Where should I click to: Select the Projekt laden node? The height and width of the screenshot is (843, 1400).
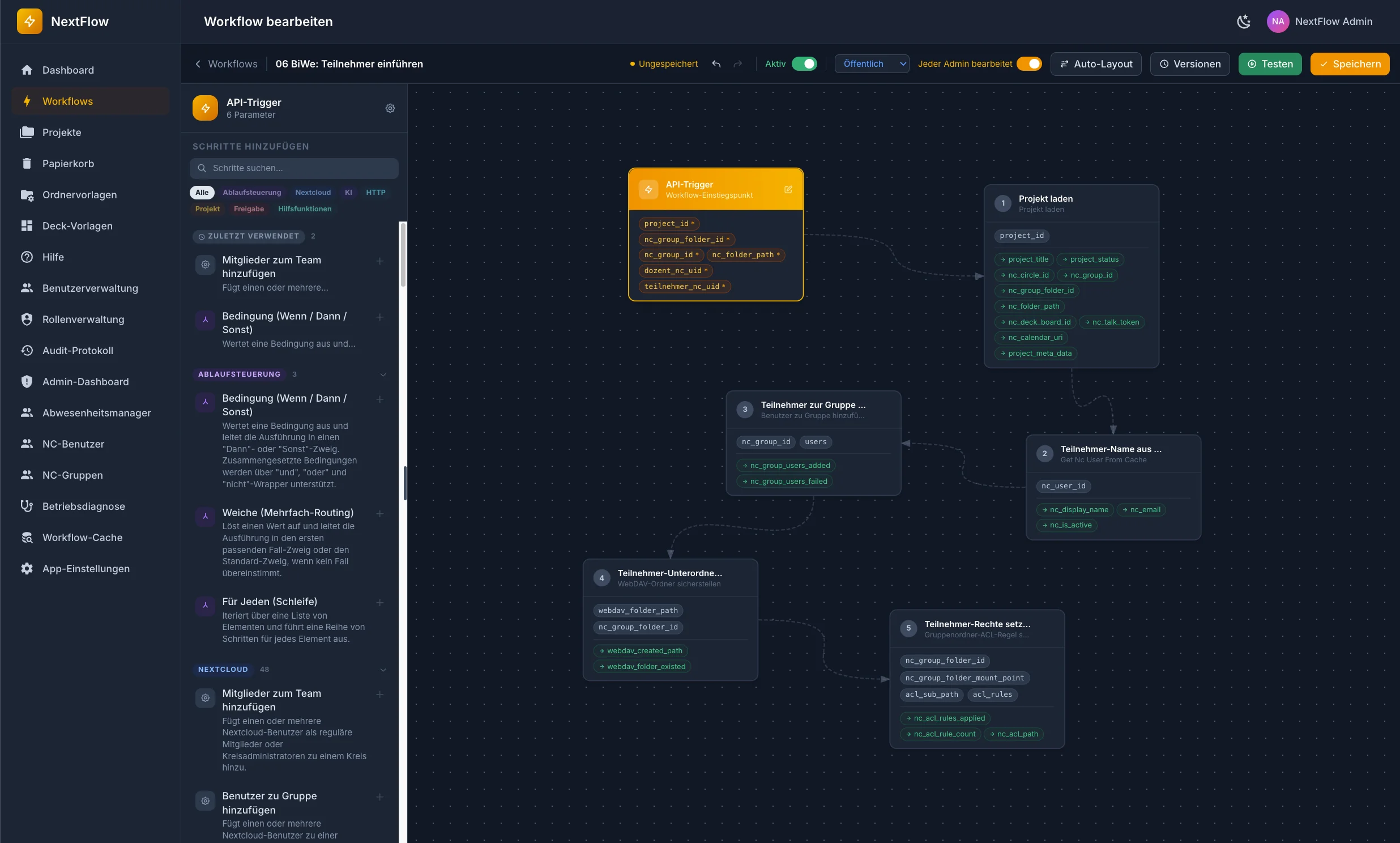click(1071, 276)
